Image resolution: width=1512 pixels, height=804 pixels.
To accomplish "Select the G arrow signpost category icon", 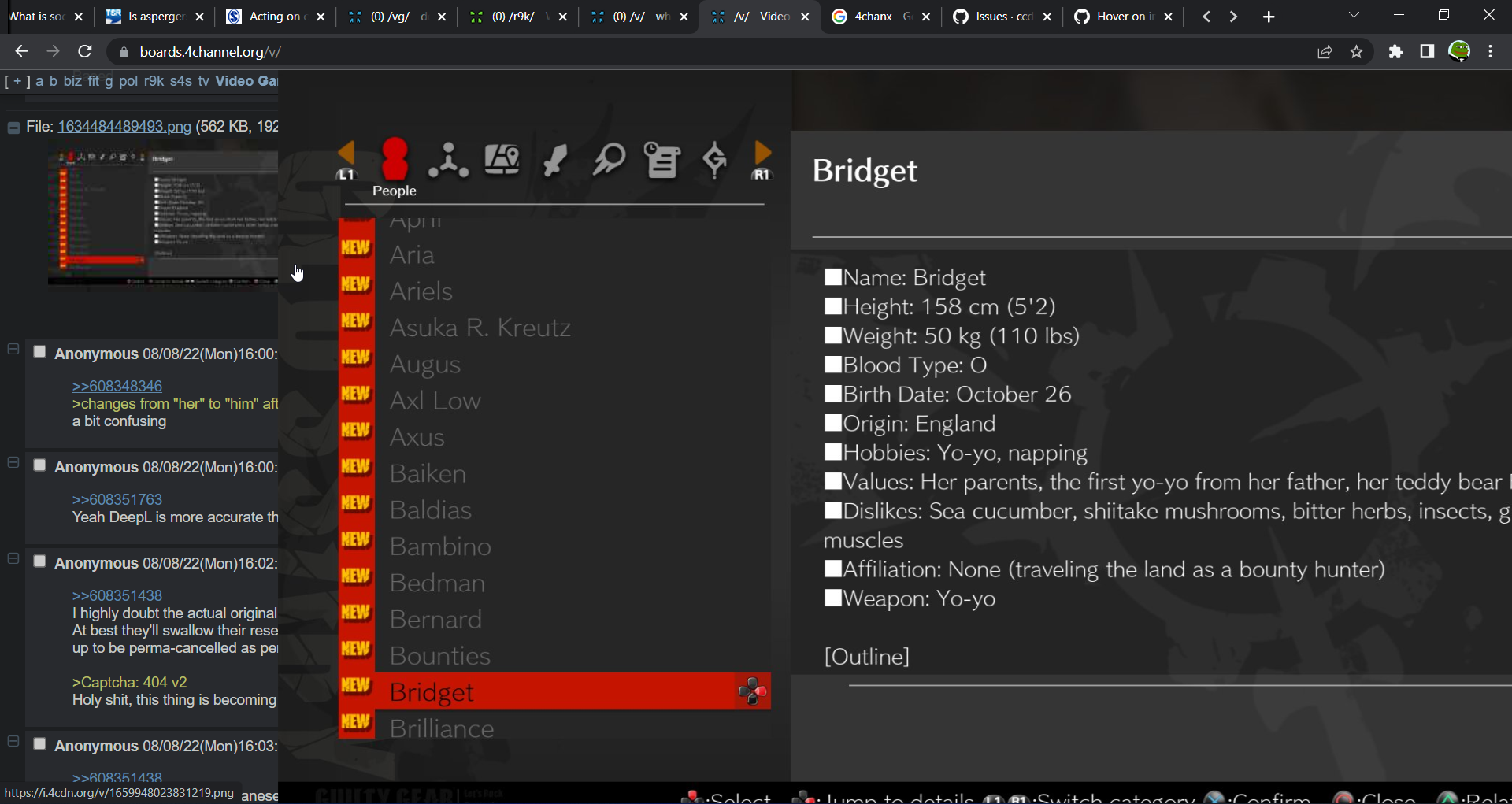I will (x=714, y=160).
